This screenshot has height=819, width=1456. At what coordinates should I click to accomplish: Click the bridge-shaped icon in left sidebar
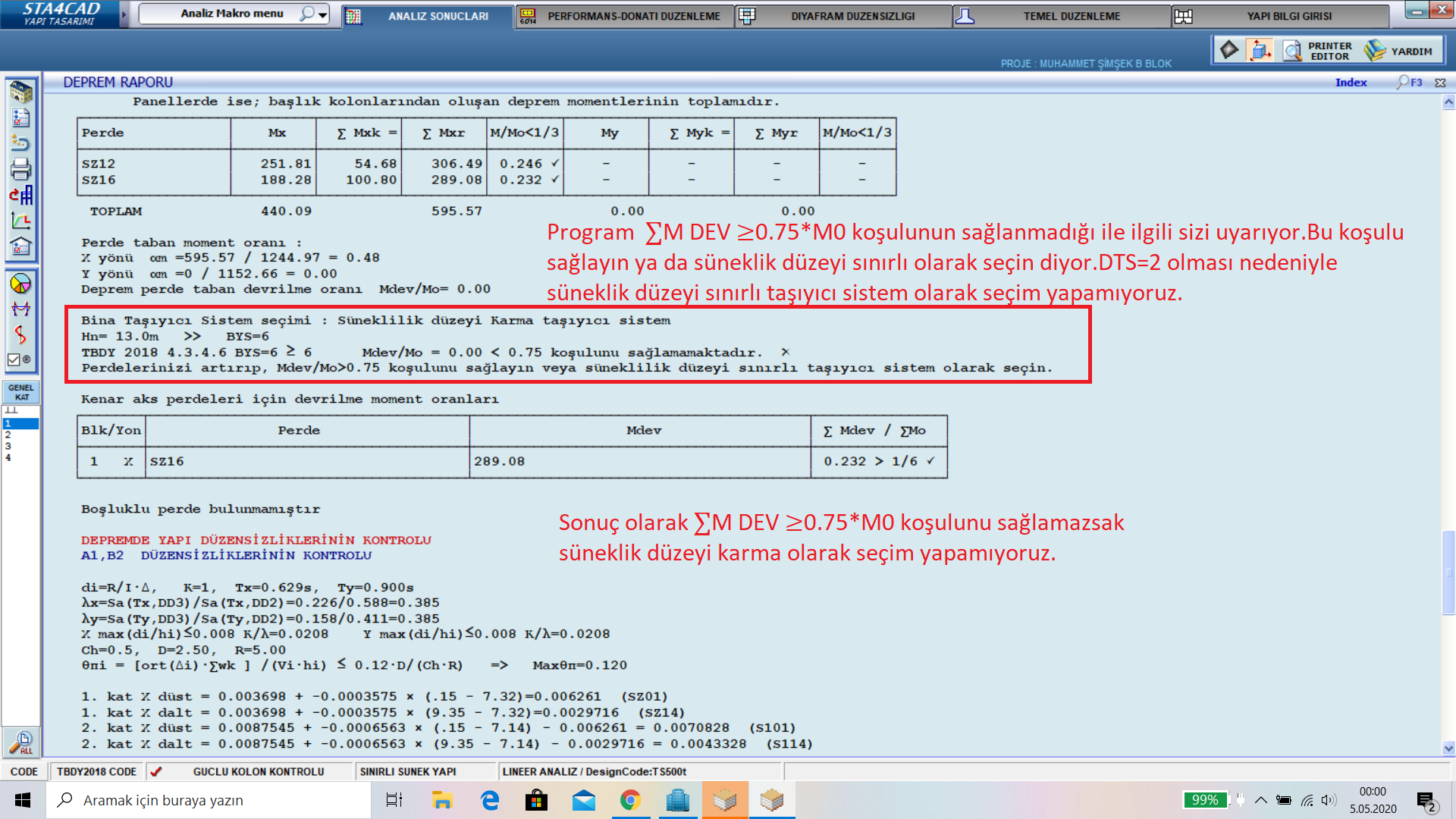pyautogui.click(x=20, y=309)
